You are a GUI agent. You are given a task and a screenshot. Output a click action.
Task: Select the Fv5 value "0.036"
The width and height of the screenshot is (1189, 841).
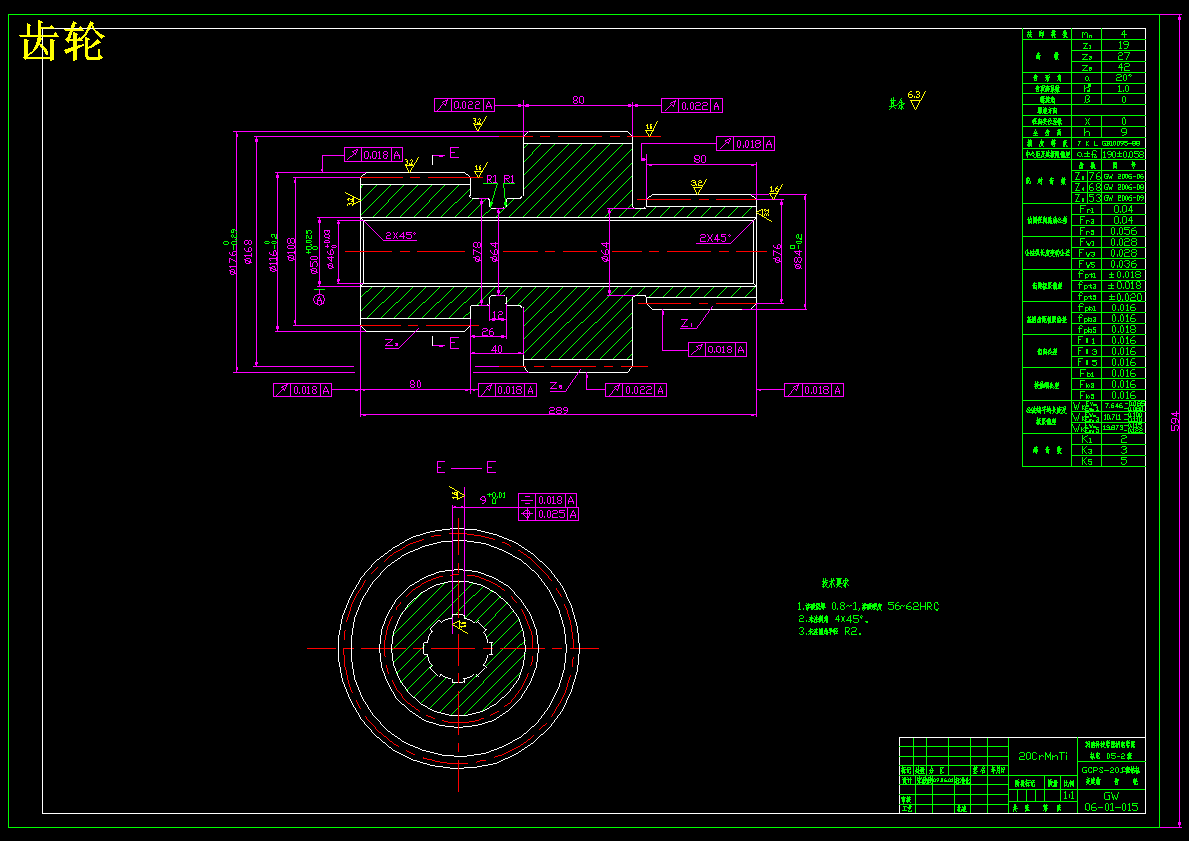coord(1123,264)
